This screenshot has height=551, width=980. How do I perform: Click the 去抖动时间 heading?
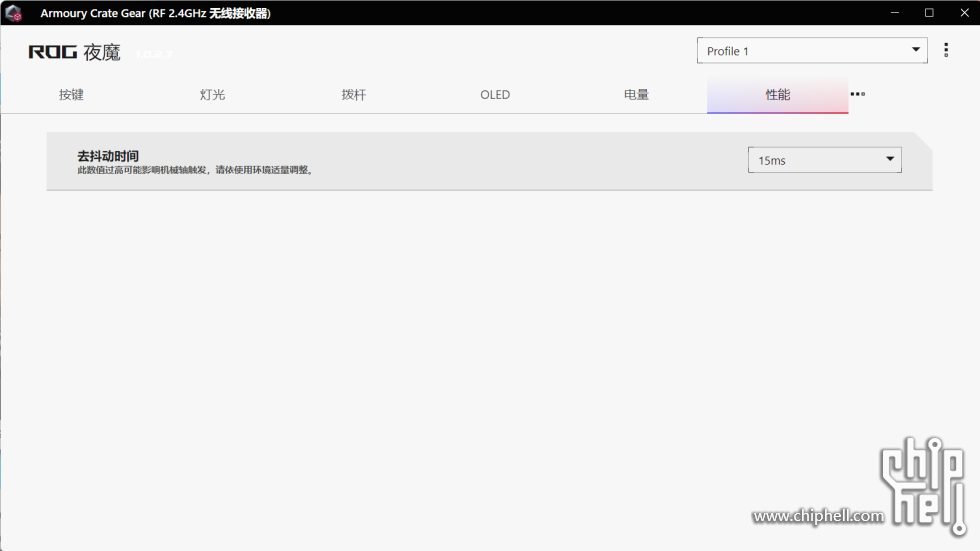[108, 156]
